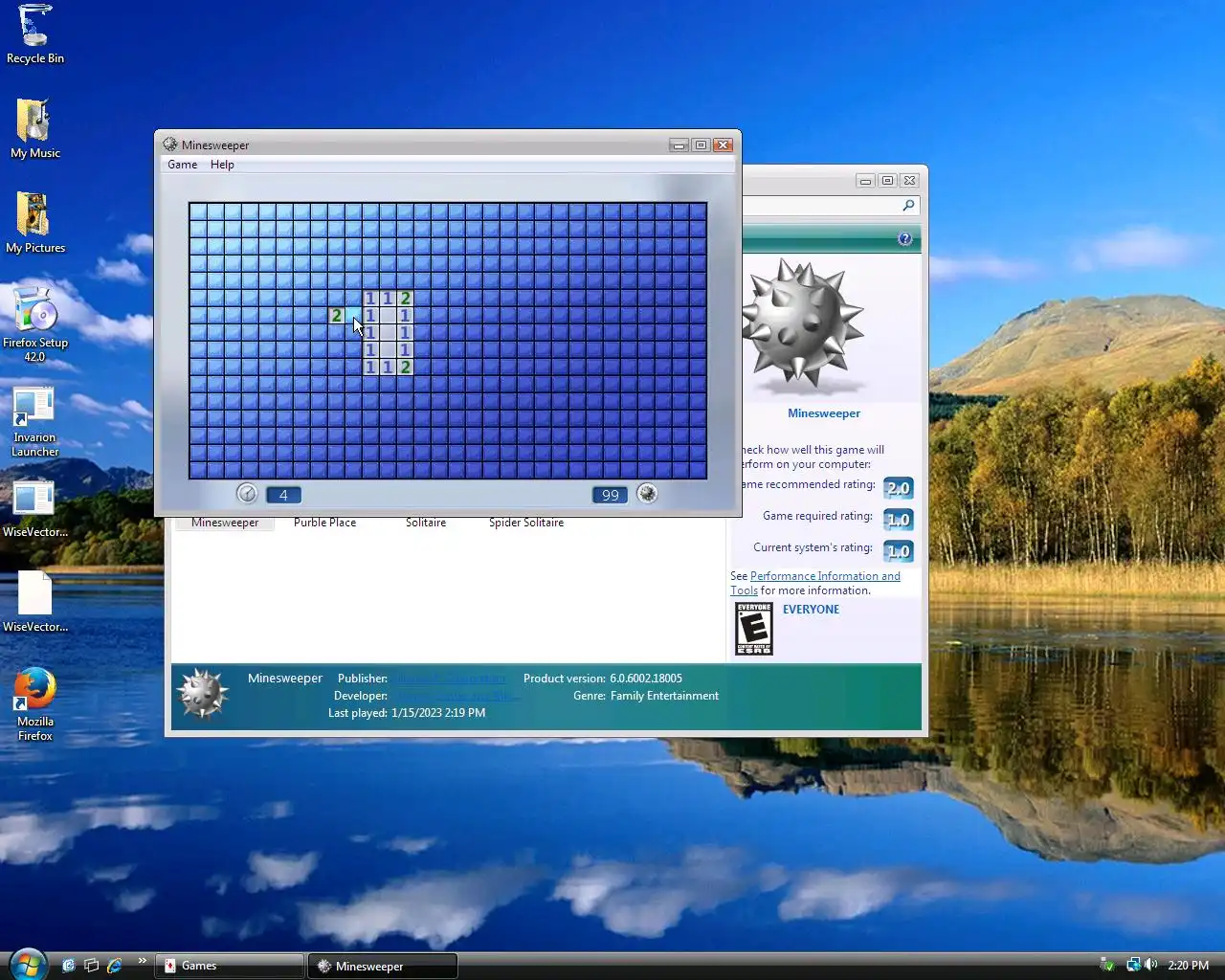Open the Help menu in Minesweeper
This screenshot has height=980, width=1225.
point(222,165)
